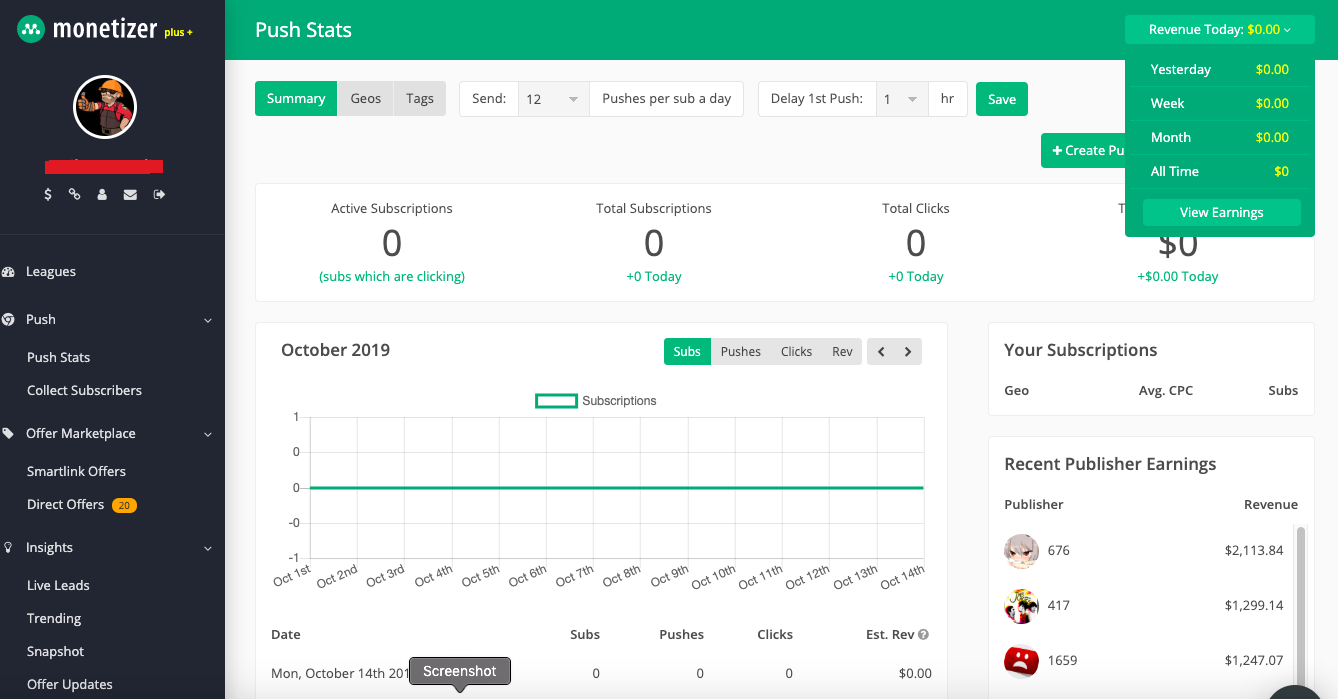Show Pushes data on chart

741,351
